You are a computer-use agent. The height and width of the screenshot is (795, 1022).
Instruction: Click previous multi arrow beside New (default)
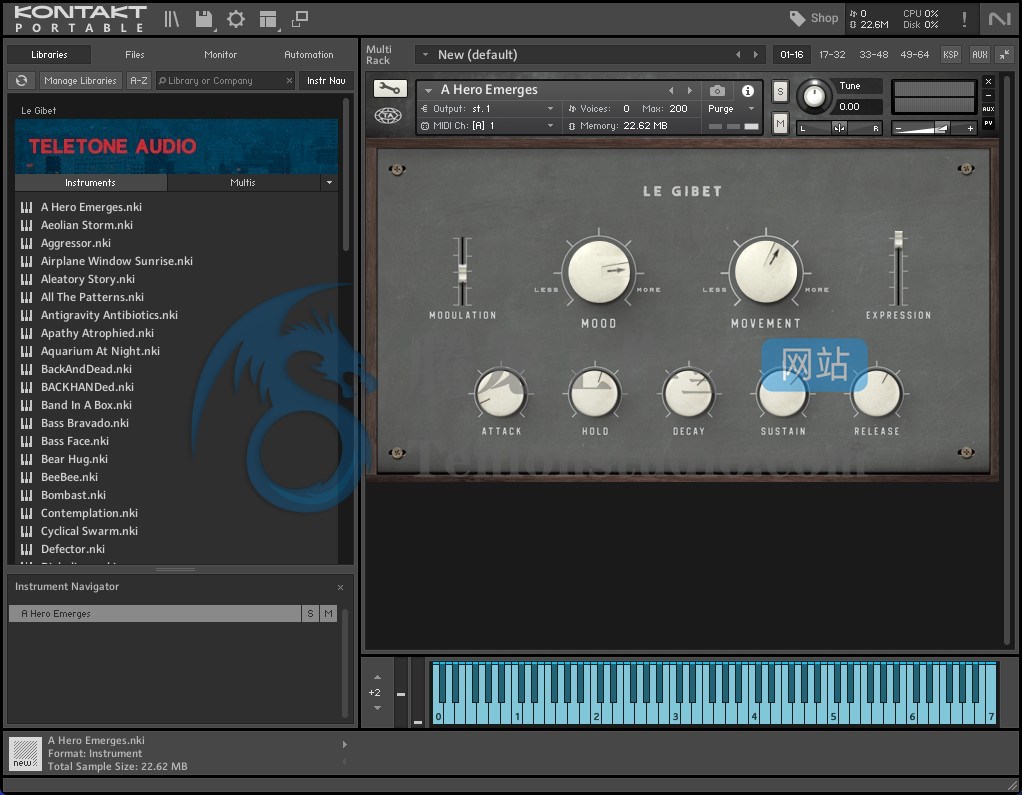tap(738, 55)
